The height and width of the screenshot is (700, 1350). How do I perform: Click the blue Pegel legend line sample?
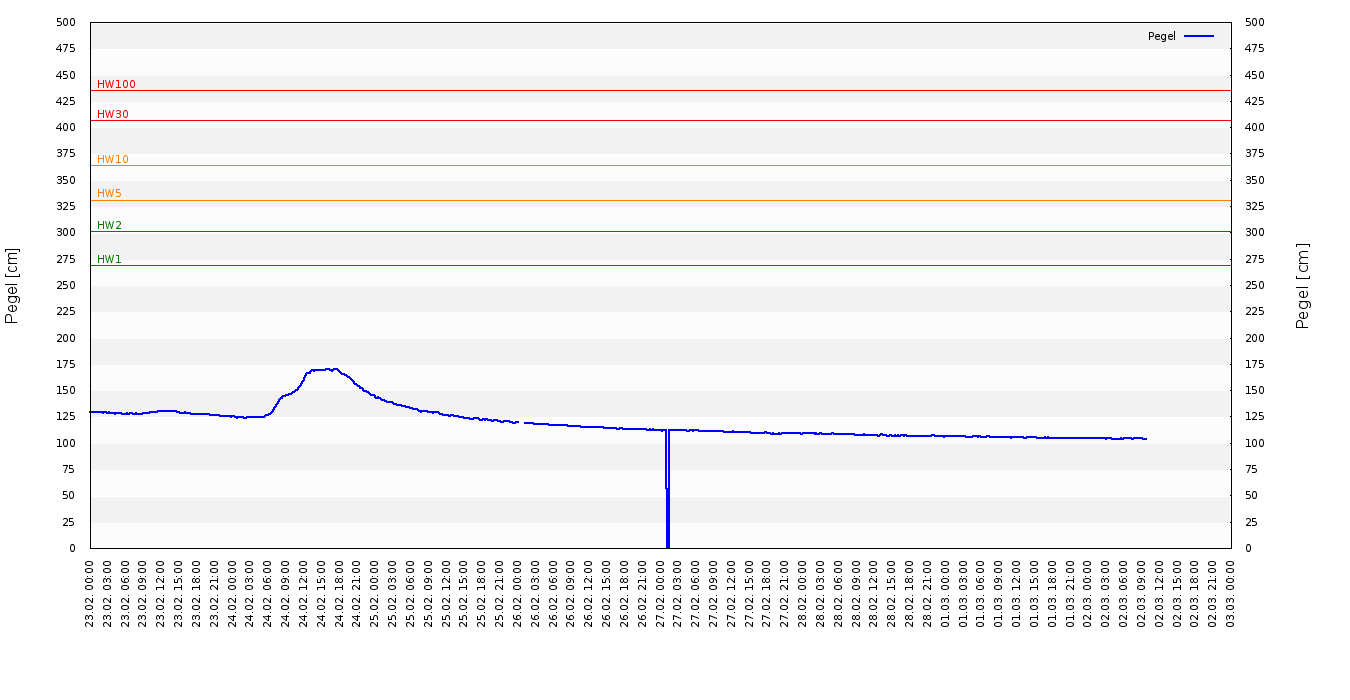click(1198, 36)
